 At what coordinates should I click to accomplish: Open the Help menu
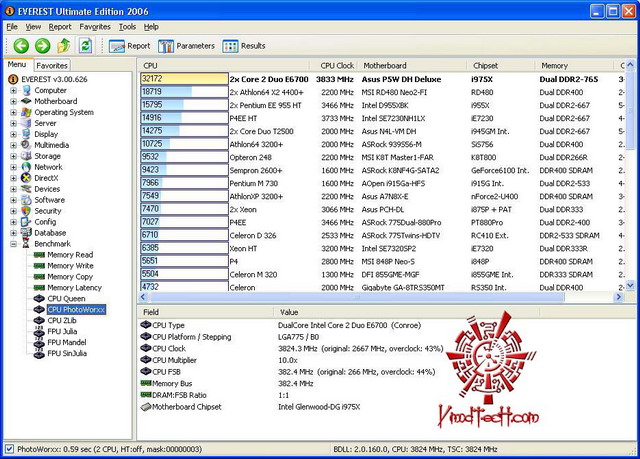pos(151,27)
